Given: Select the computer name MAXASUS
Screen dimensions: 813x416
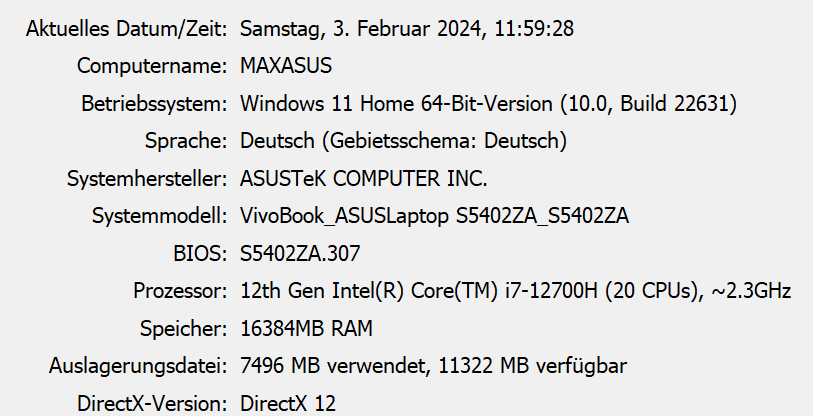Looking at the screenshot, I should coord(286,66).
